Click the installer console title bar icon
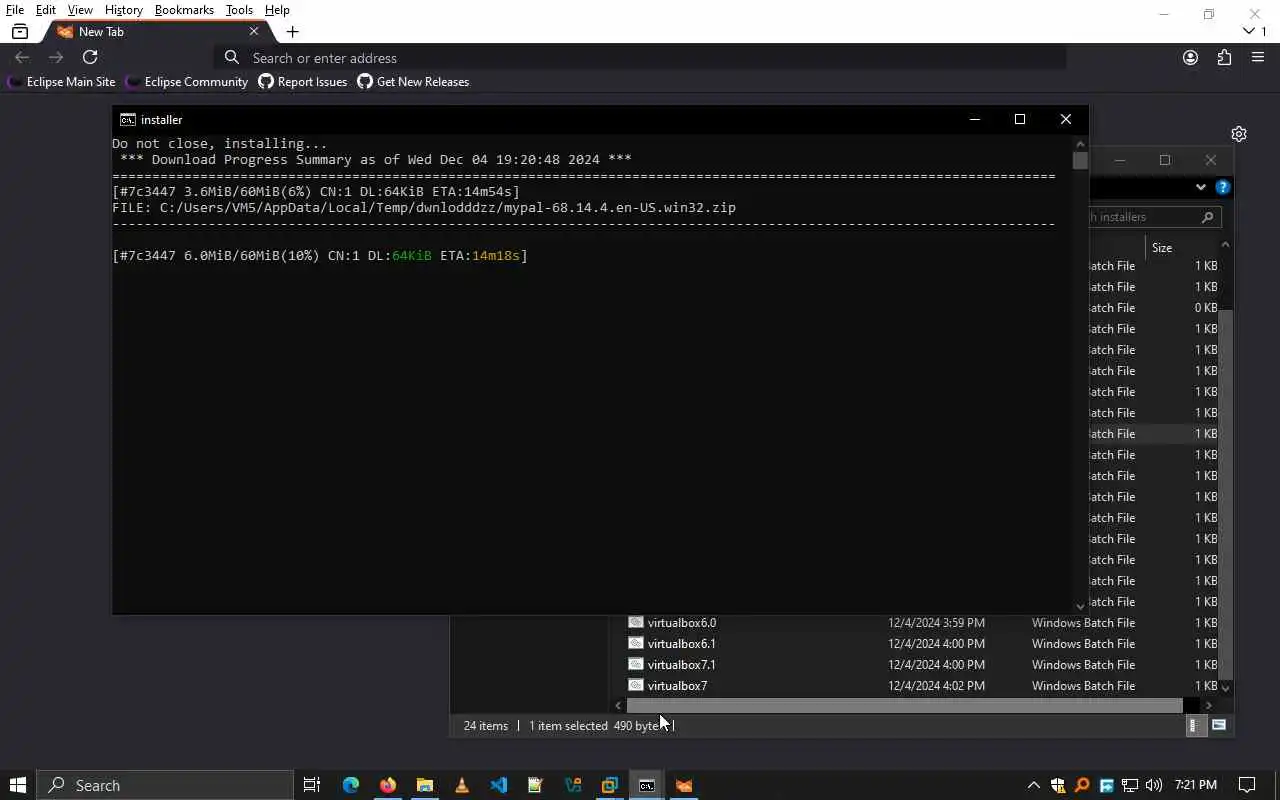The height and width of the screenshot is (800, 1280). point(128,119)
